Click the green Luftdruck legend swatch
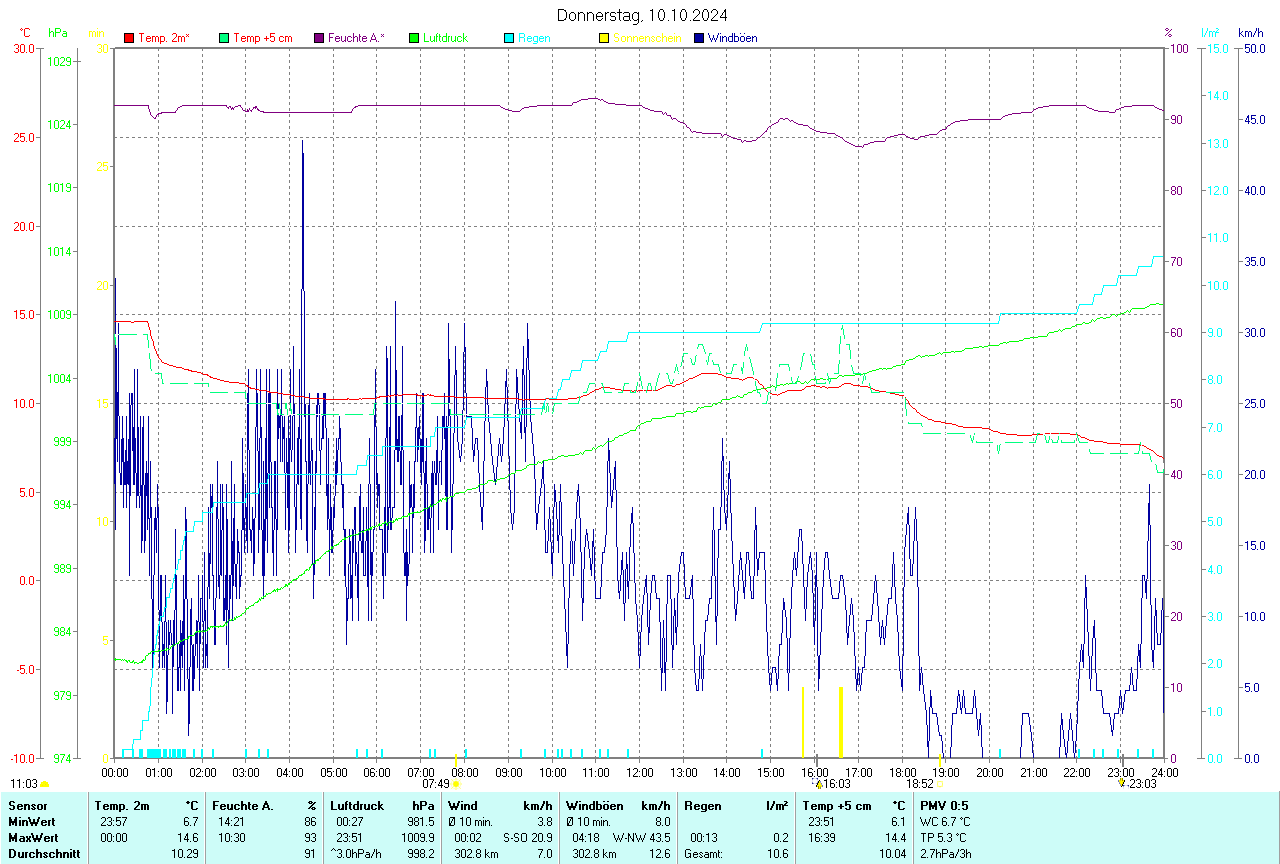This screenshot has height=864, width=1280. (414, 38)
